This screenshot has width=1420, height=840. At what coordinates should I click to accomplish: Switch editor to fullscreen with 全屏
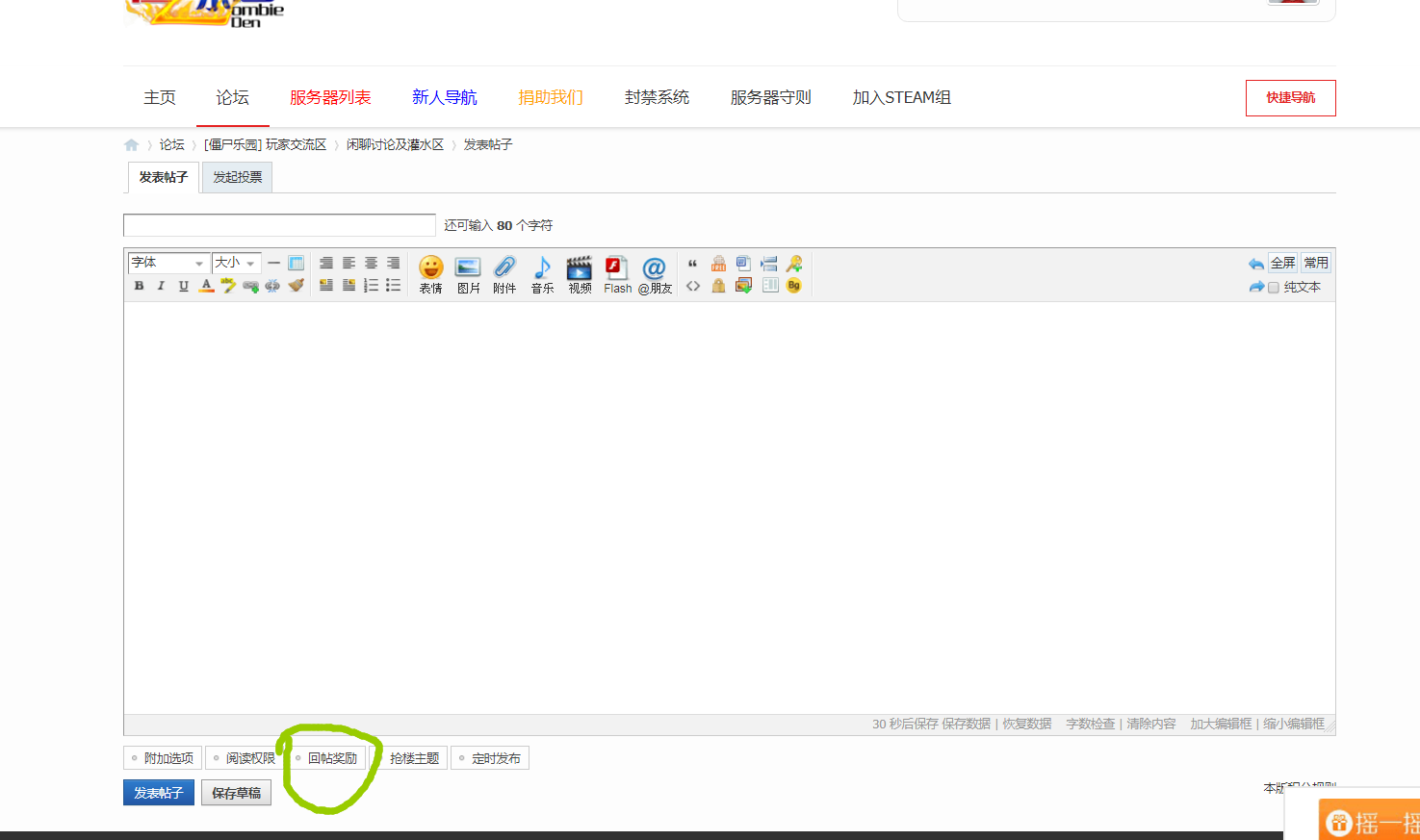[x=1283, y=261]
